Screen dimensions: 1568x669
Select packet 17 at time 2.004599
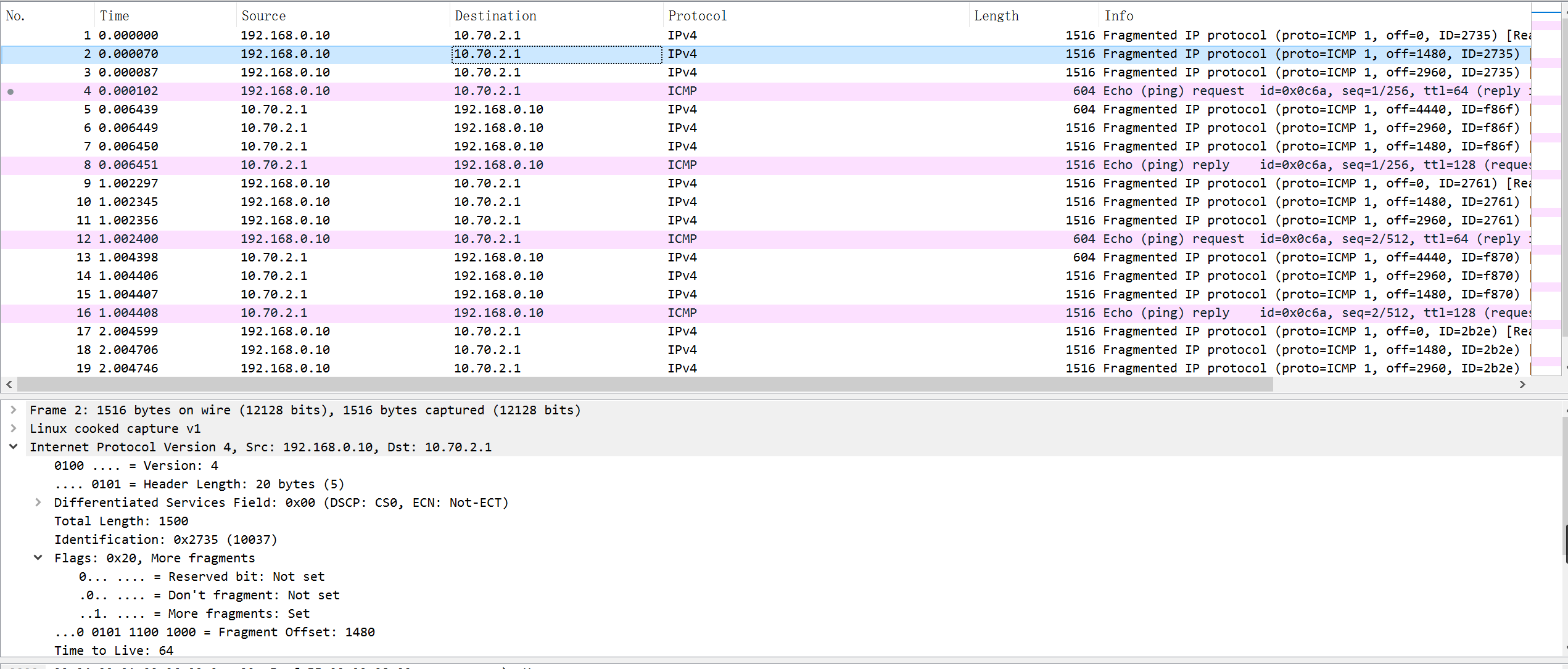click(765, 331)
